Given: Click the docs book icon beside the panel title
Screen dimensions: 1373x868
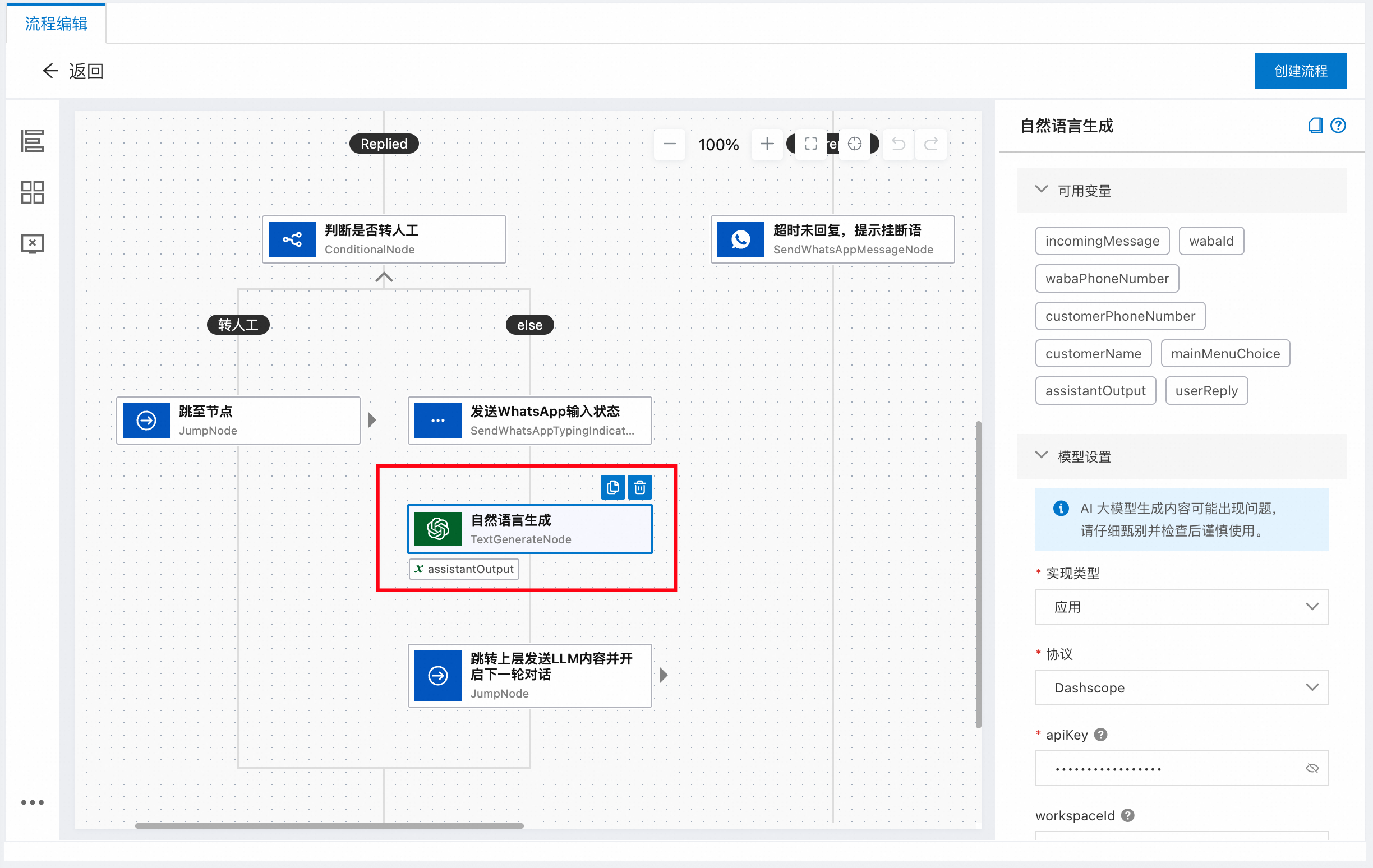Looking at the screenshot, I should [1315, 126].
